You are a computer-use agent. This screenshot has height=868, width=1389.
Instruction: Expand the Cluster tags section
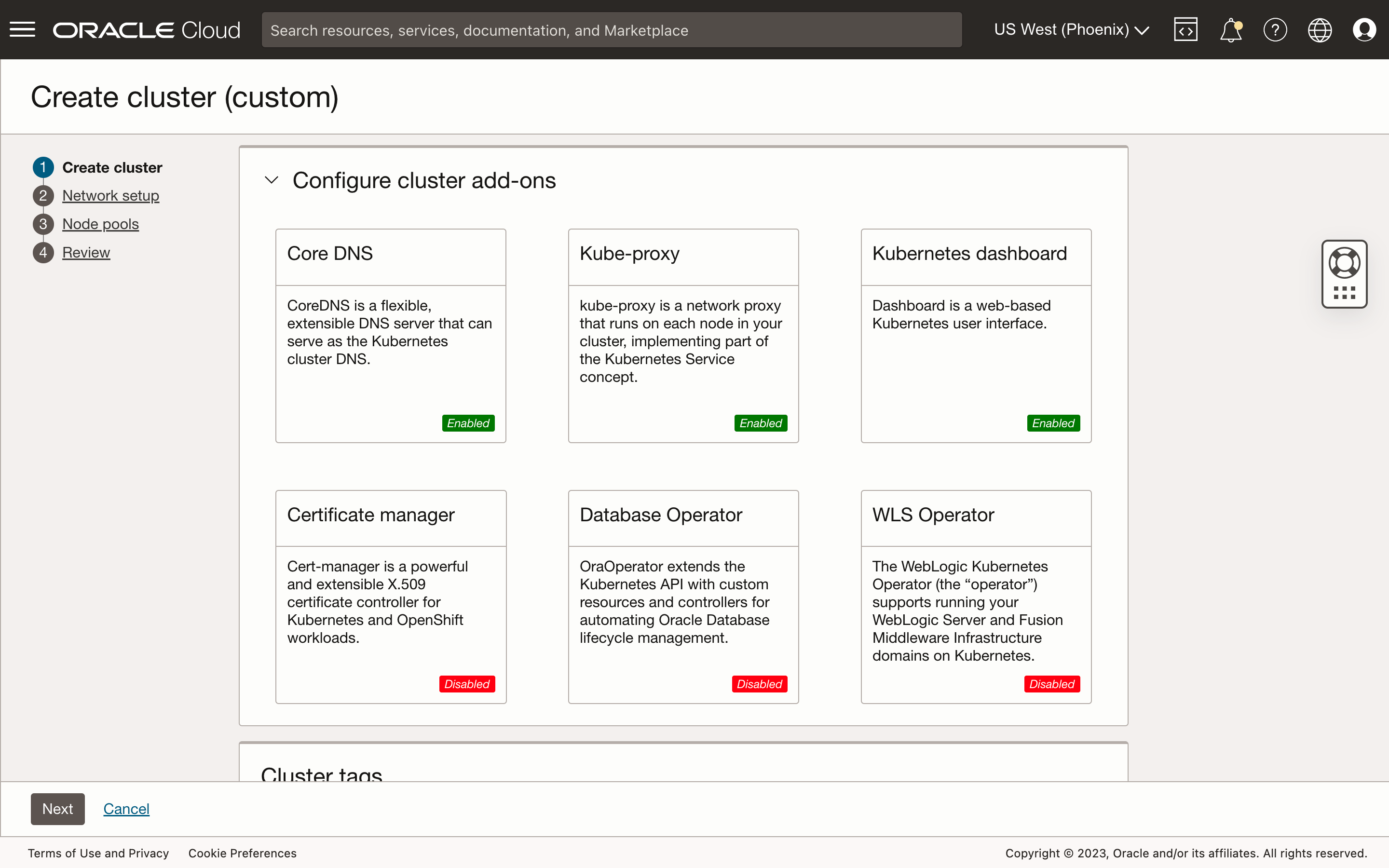coord(321,774)
